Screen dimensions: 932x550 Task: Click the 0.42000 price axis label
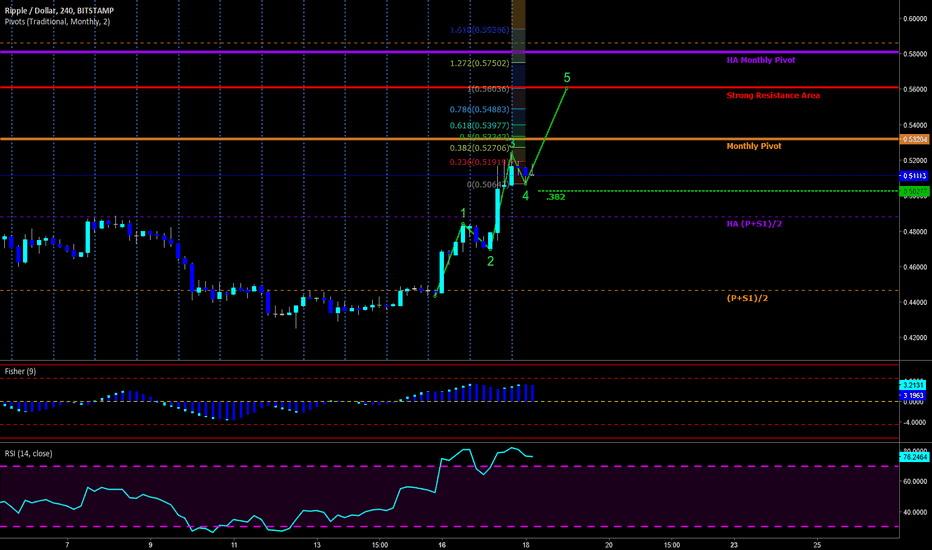coord(915,338)
